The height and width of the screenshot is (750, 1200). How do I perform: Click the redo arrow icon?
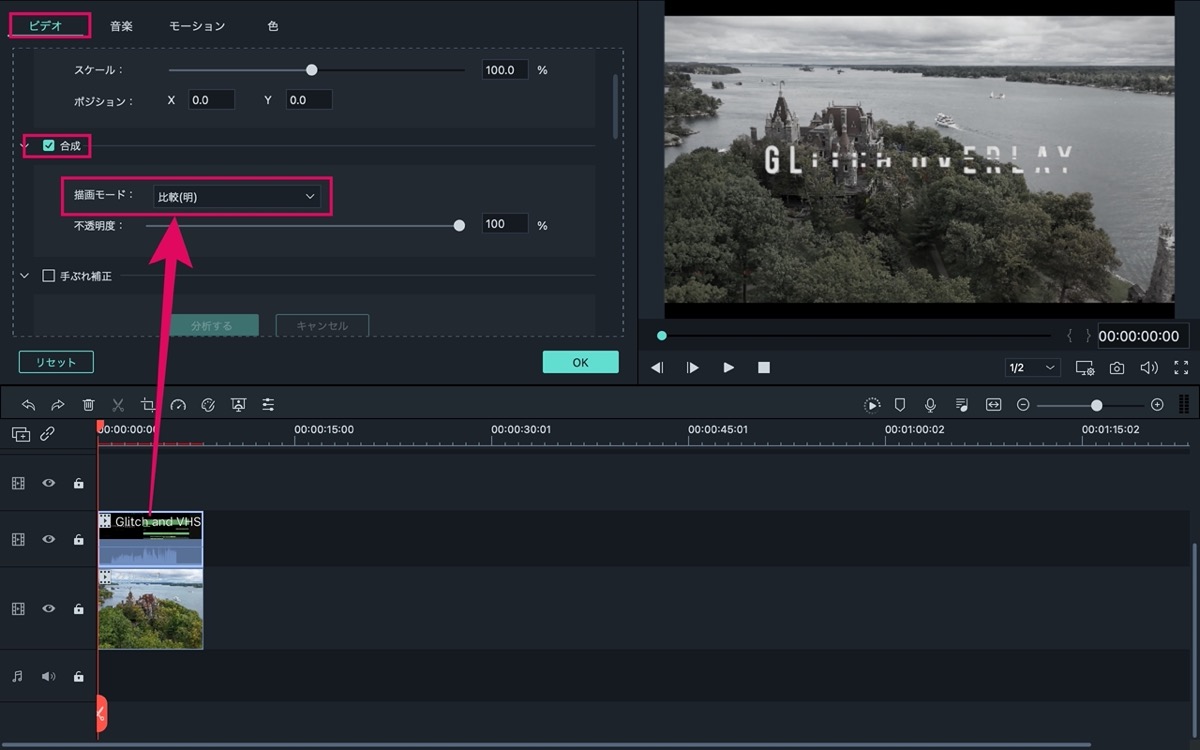[58, 405]
